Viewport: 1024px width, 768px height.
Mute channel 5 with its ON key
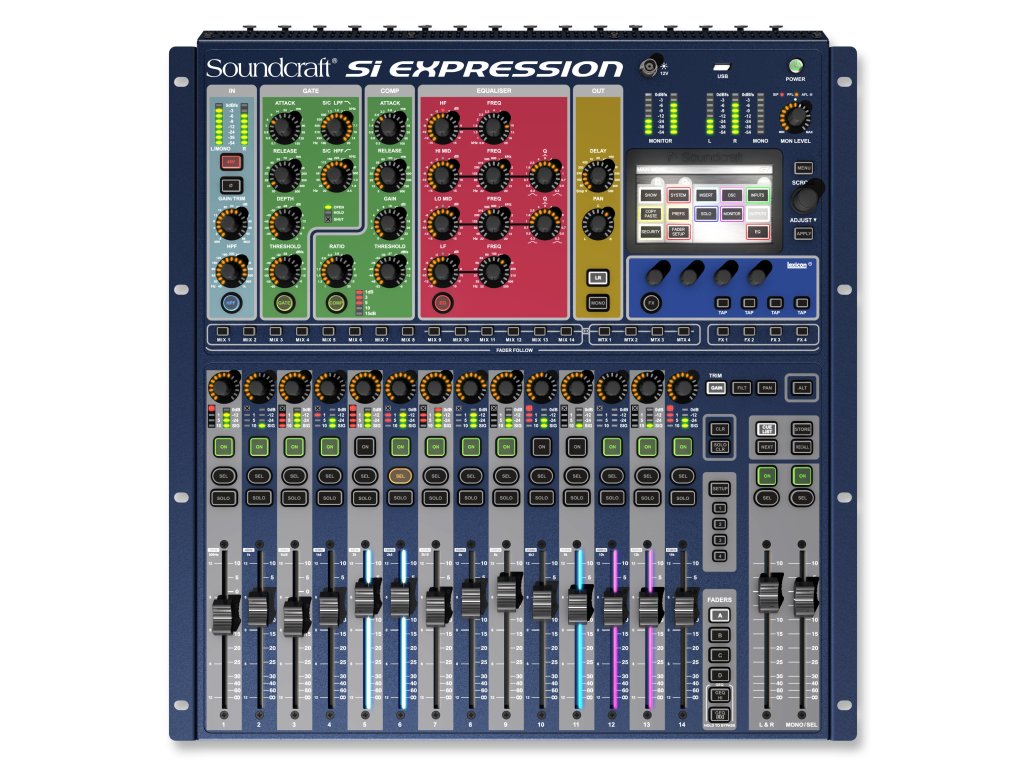tap(365, 447)
